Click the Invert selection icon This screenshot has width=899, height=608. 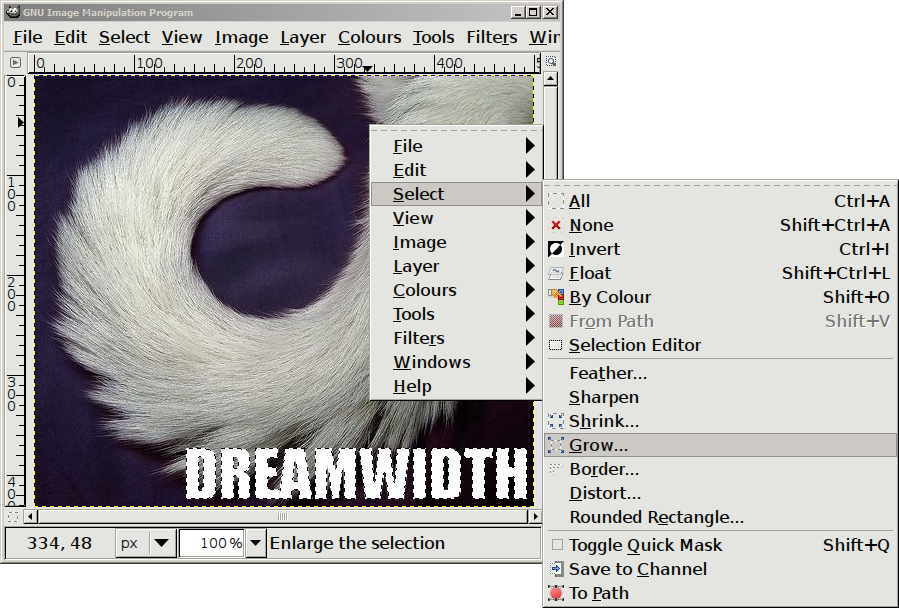pos(556,250)
